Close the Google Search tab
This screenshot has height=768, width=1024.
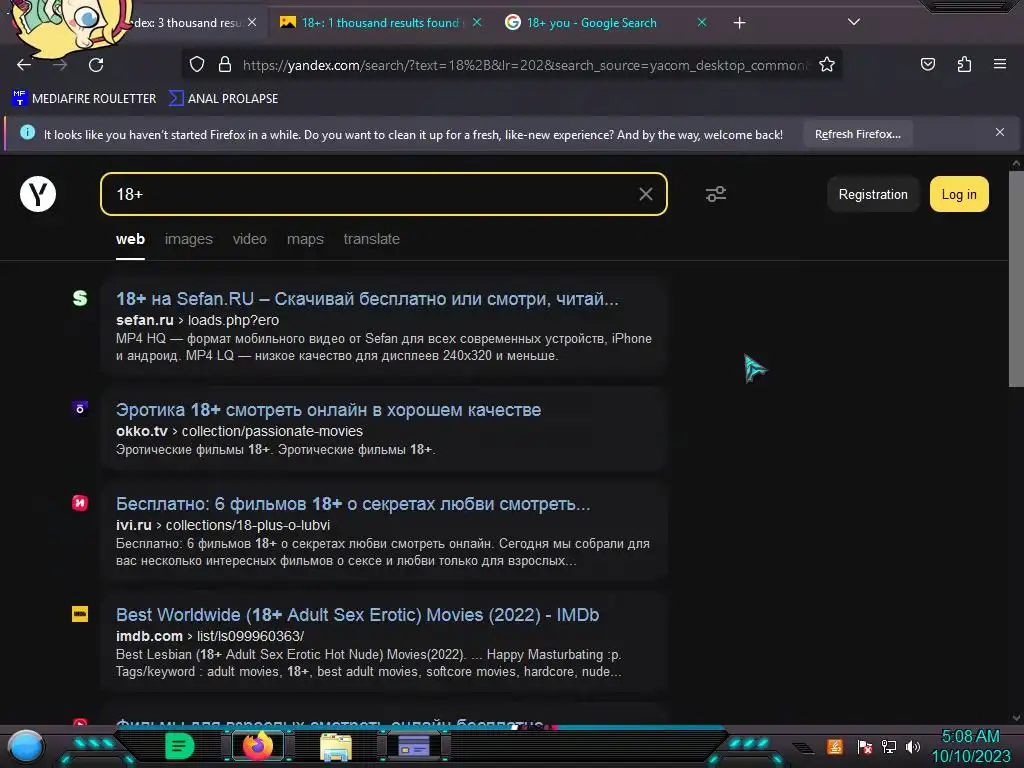coord(702,22)
